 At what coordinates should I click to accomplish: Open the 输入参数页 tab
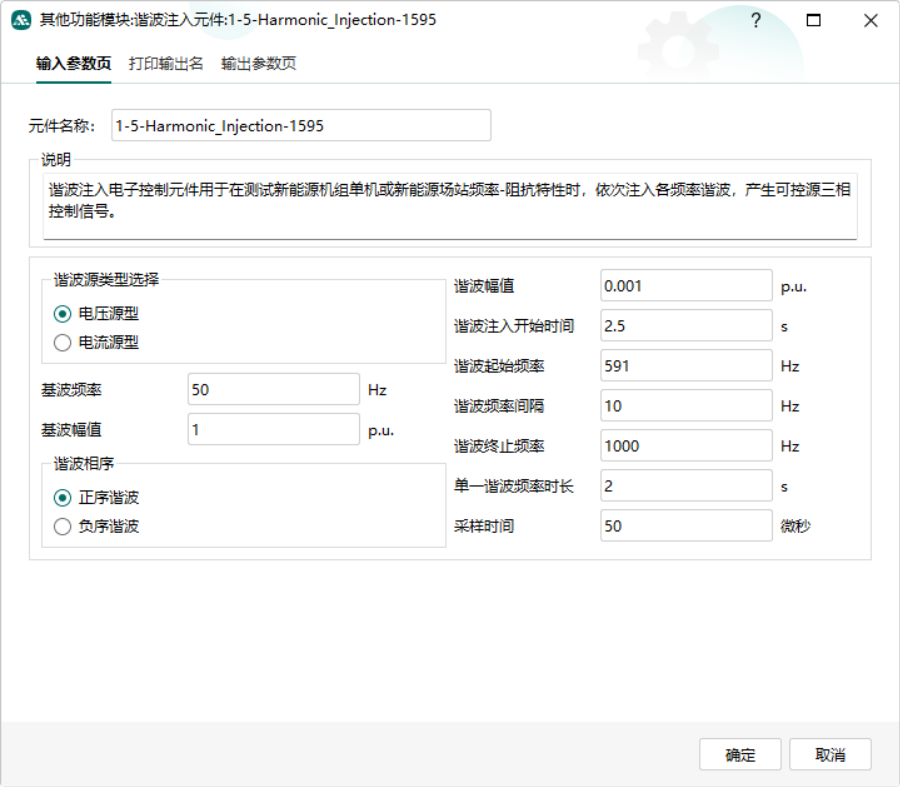73,64
